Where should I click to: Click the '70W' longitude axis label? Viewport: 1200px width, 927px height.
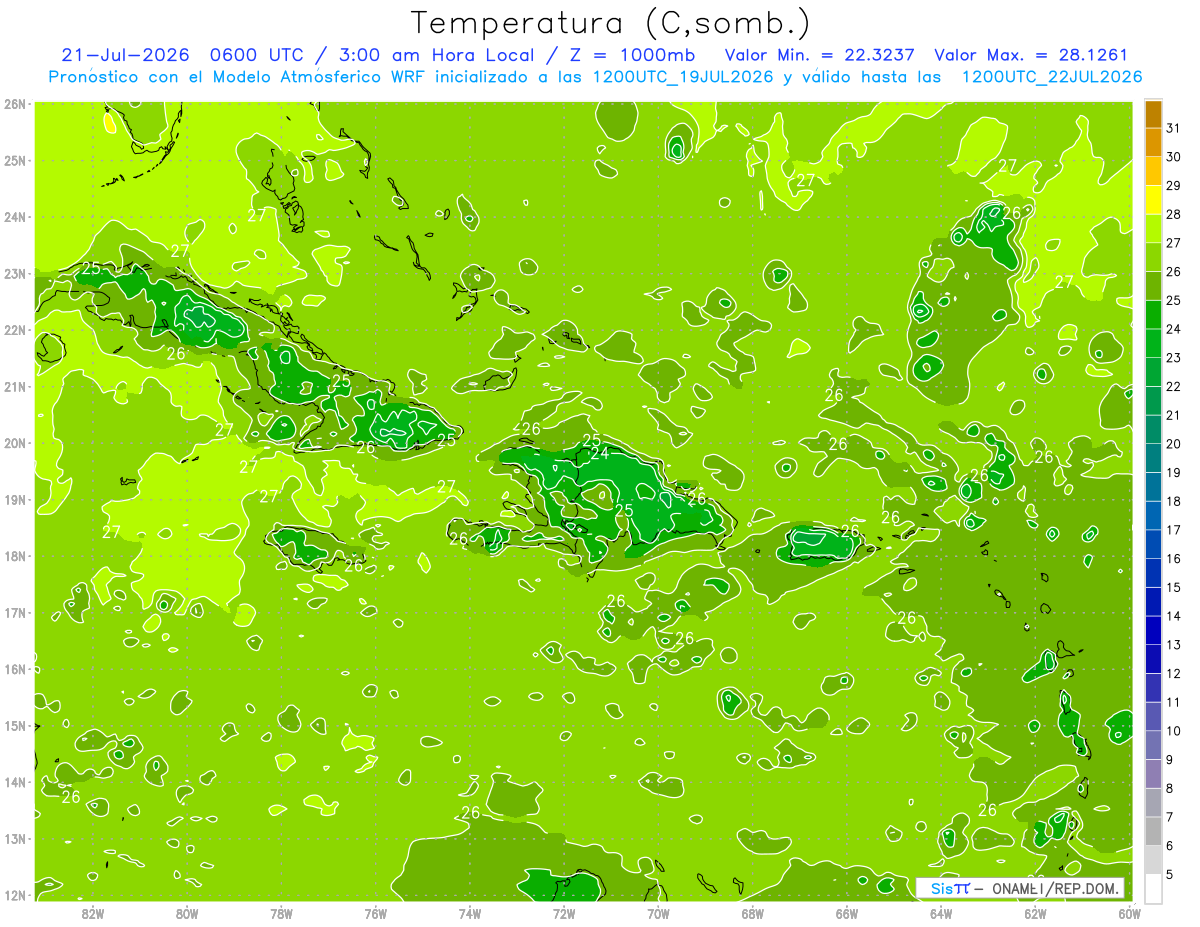point(658,912)
